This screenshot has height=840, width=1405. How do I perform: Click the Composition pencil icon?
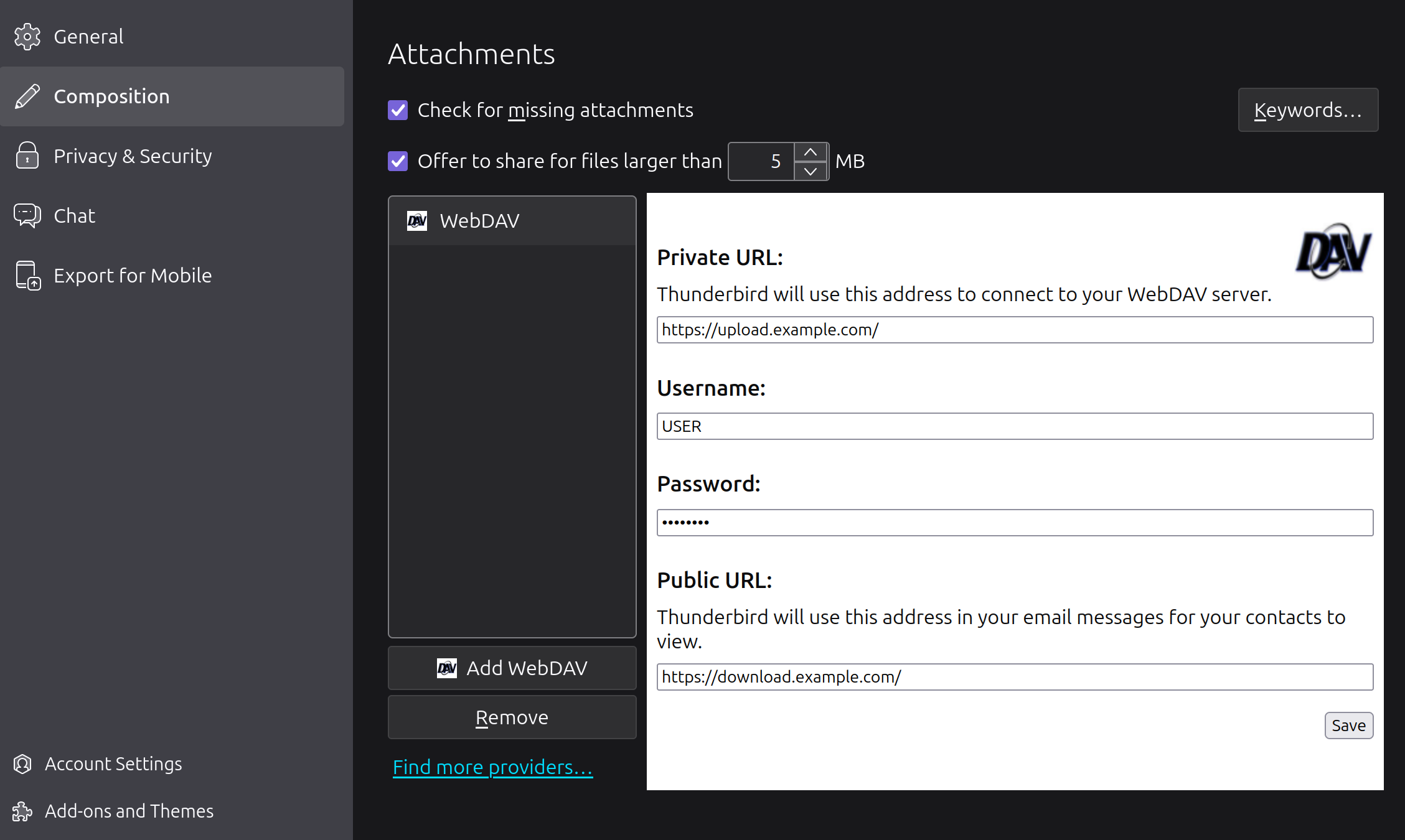(x=27, y=96)
